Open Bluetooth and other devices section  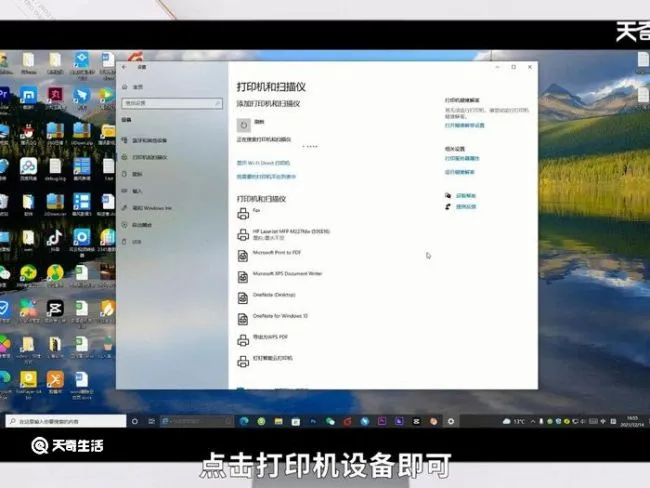click(145, 141)
